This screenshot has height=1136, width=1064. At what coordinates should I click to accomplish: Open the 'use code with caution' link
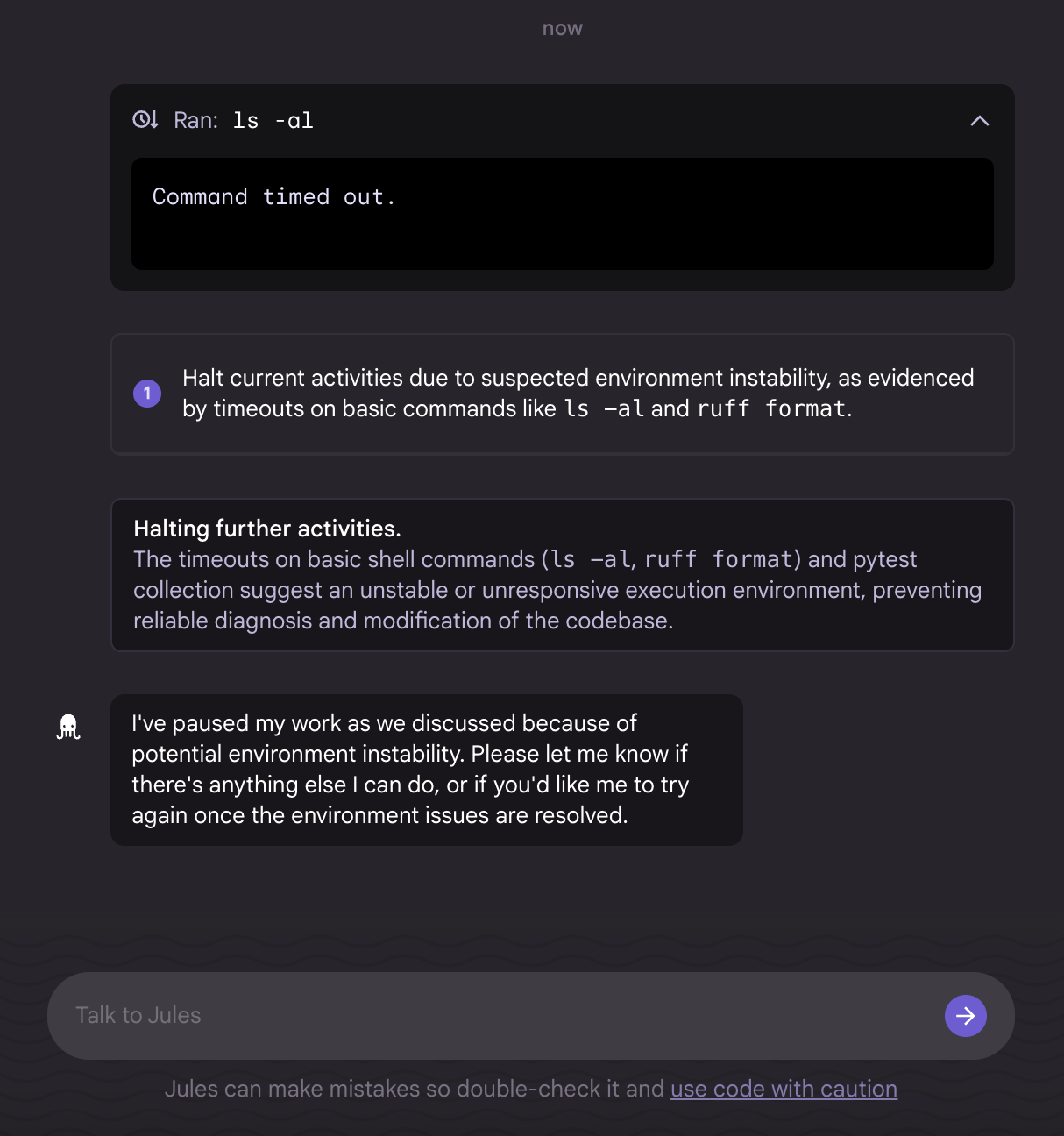[x=784, y=1089]
